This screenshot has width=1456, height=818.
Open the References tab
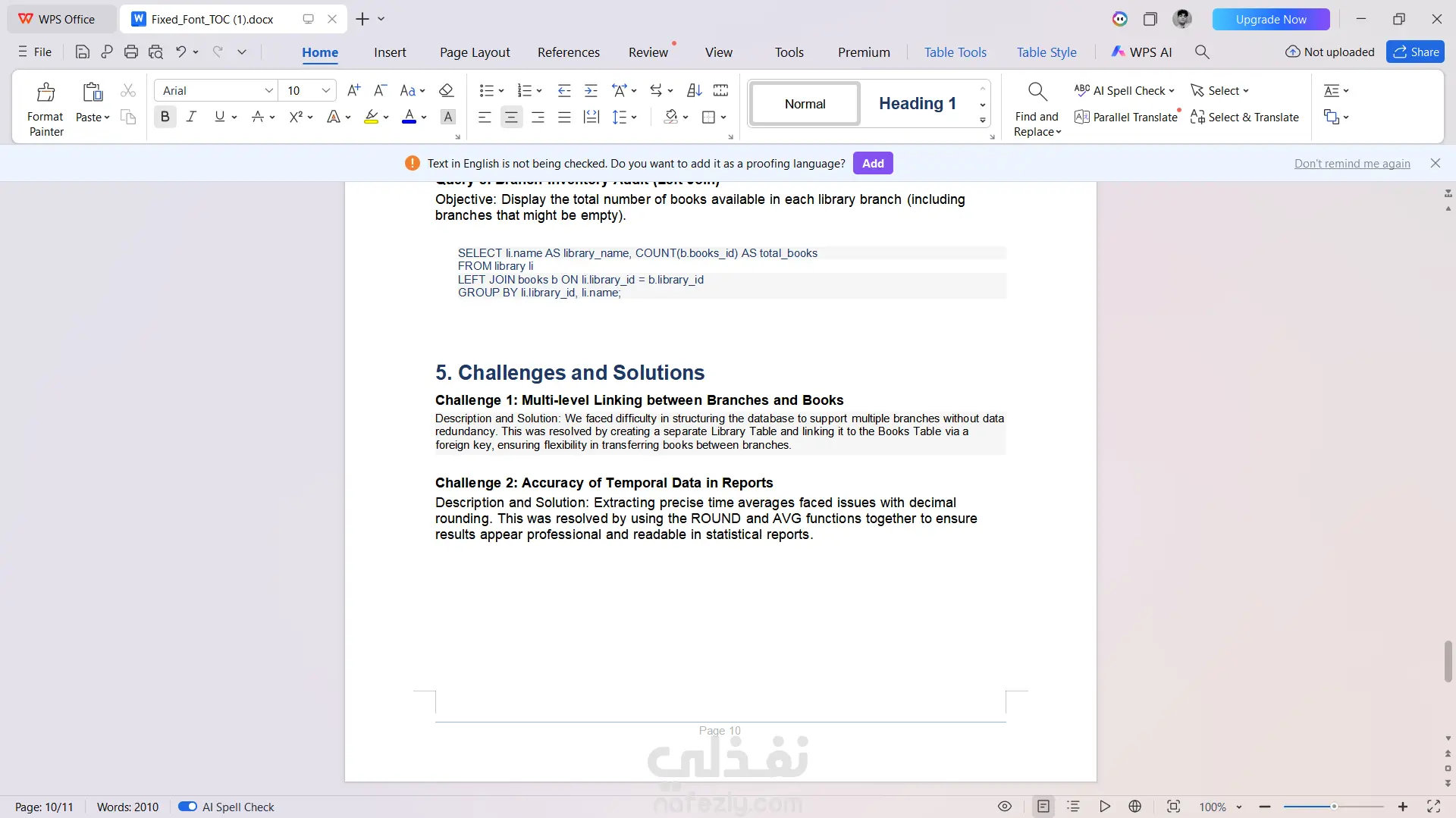(x=569, y=52)
